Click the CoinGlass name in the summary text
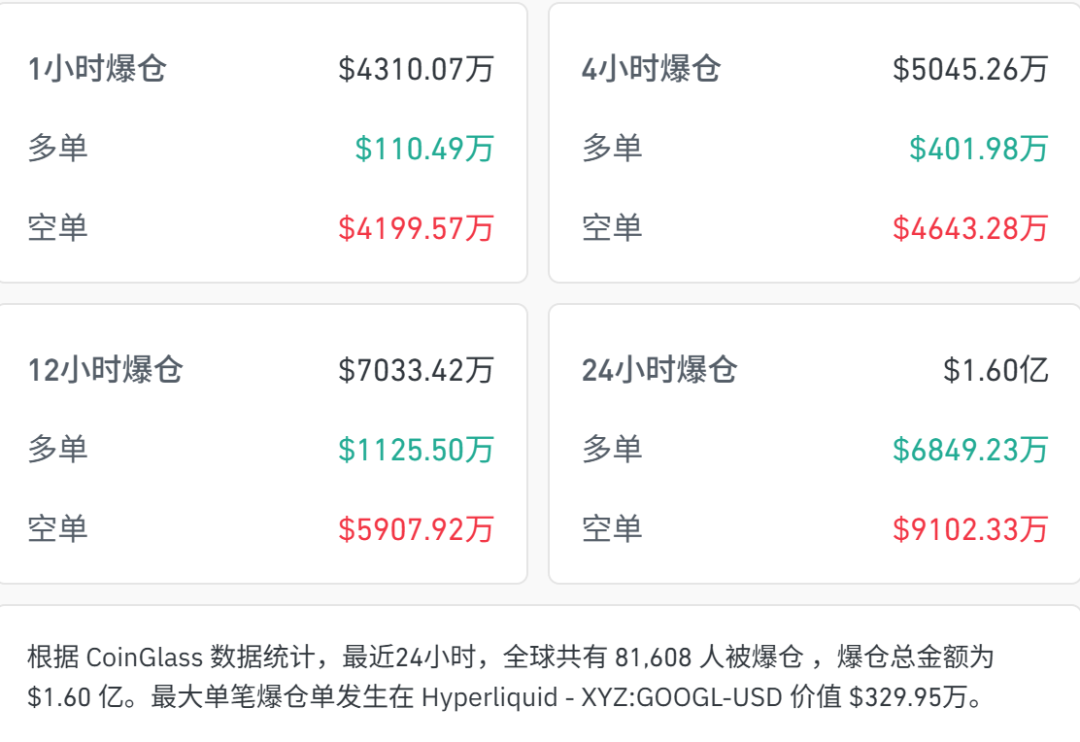This screenshot has height=742, width=1080. click(x=145, y=658)
